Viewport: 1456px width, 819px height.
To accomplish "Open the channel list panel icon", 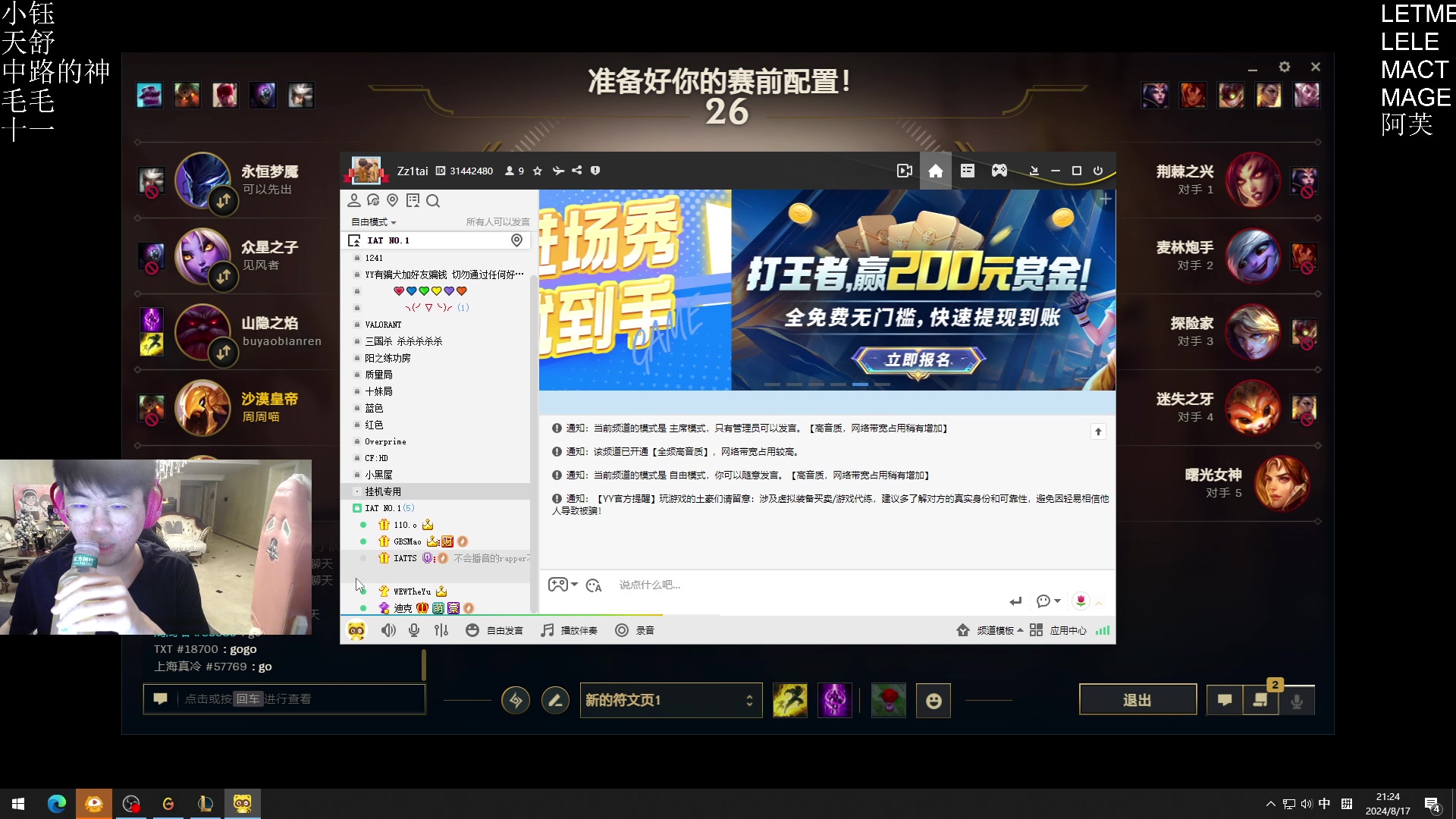I will (968, 171).
